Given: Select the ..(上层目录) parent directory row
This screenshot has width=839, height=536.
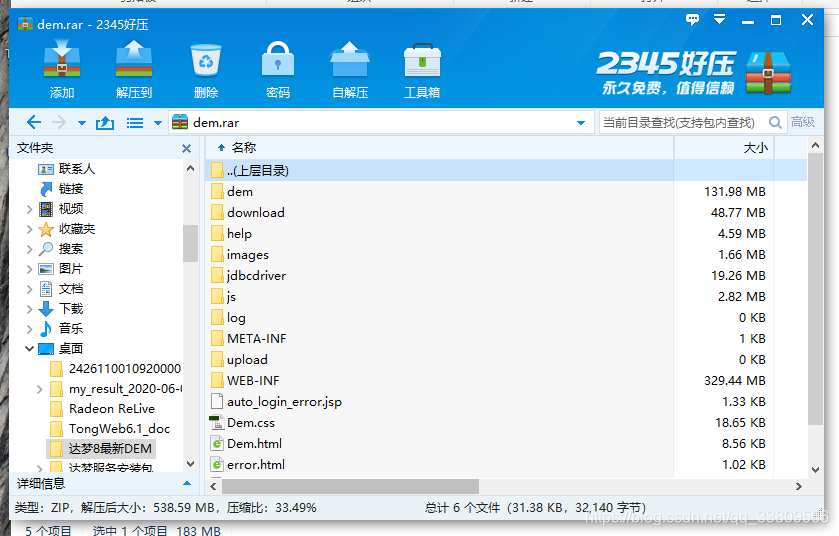Looking at the screenshot, I should (506, 171).
